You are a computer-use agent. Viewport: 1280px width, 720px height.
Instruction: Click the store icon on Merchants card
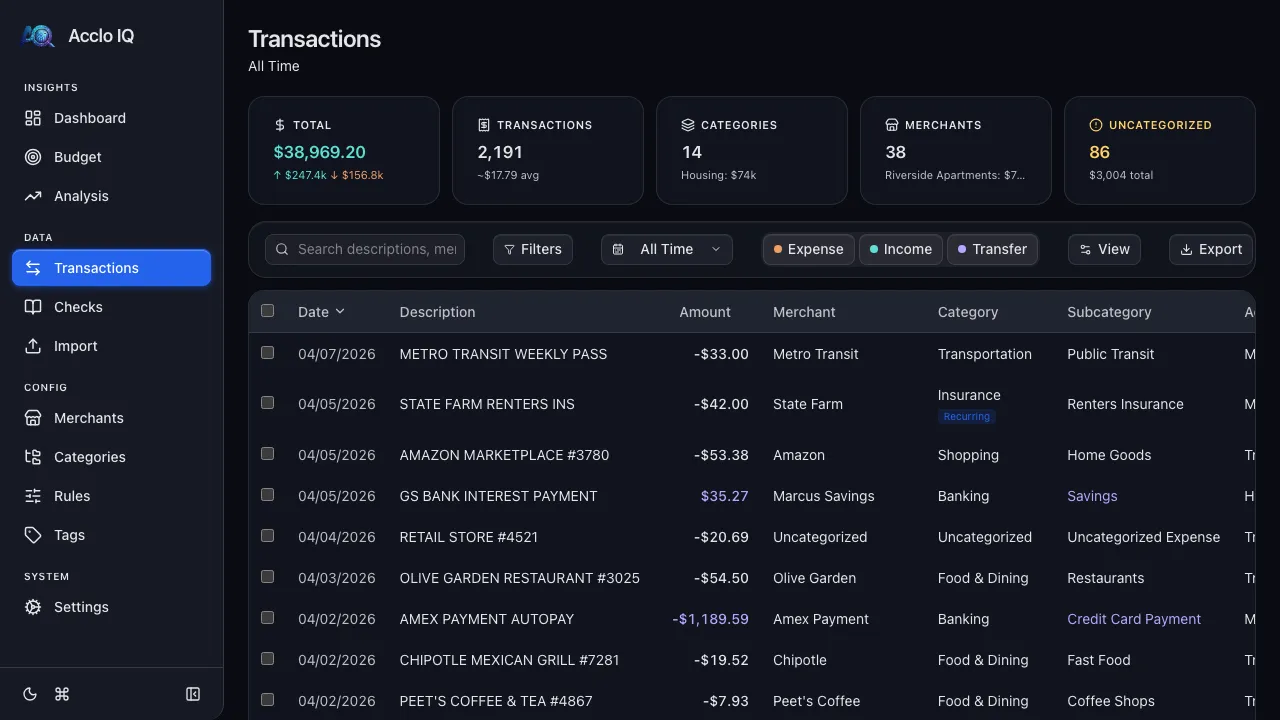click(x=892, y=125)
